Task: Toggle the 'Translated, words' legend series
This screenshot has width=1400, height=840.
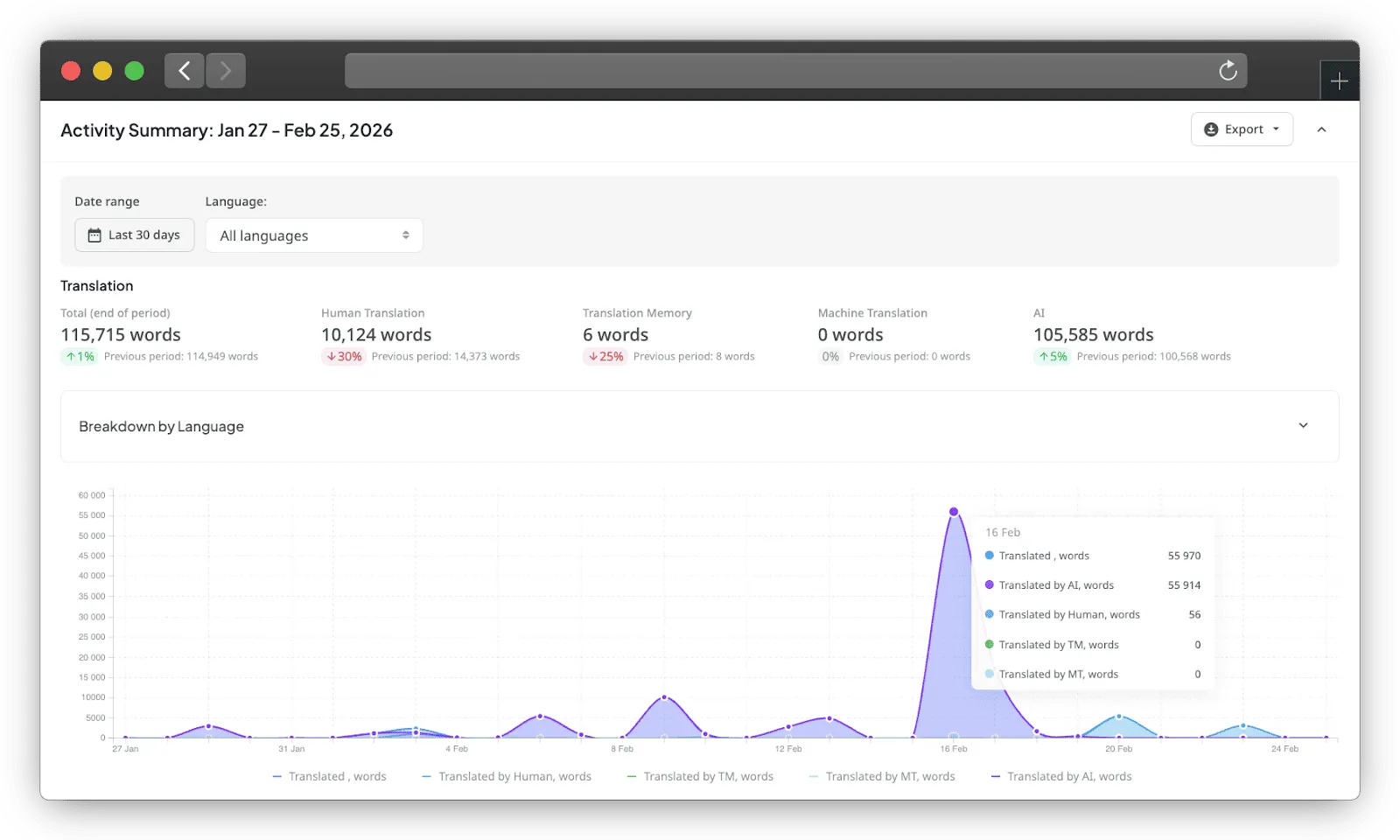Action: point(329,776)
